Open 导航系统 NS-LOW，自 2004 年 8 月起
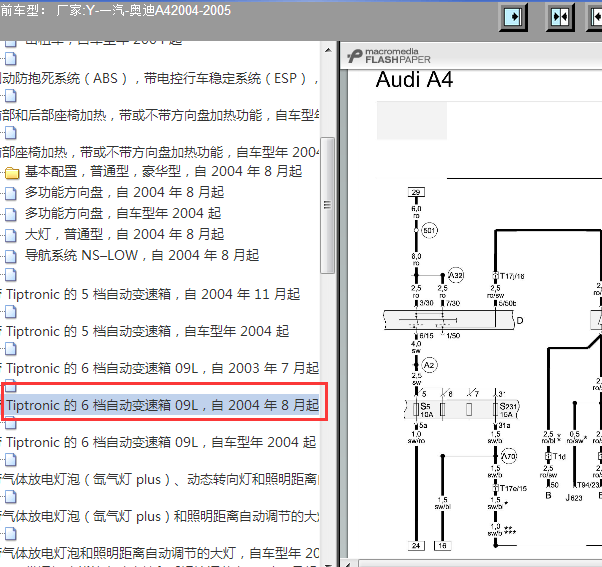The height and width of the screenshot is (567, 602). (x=142, y=255)
